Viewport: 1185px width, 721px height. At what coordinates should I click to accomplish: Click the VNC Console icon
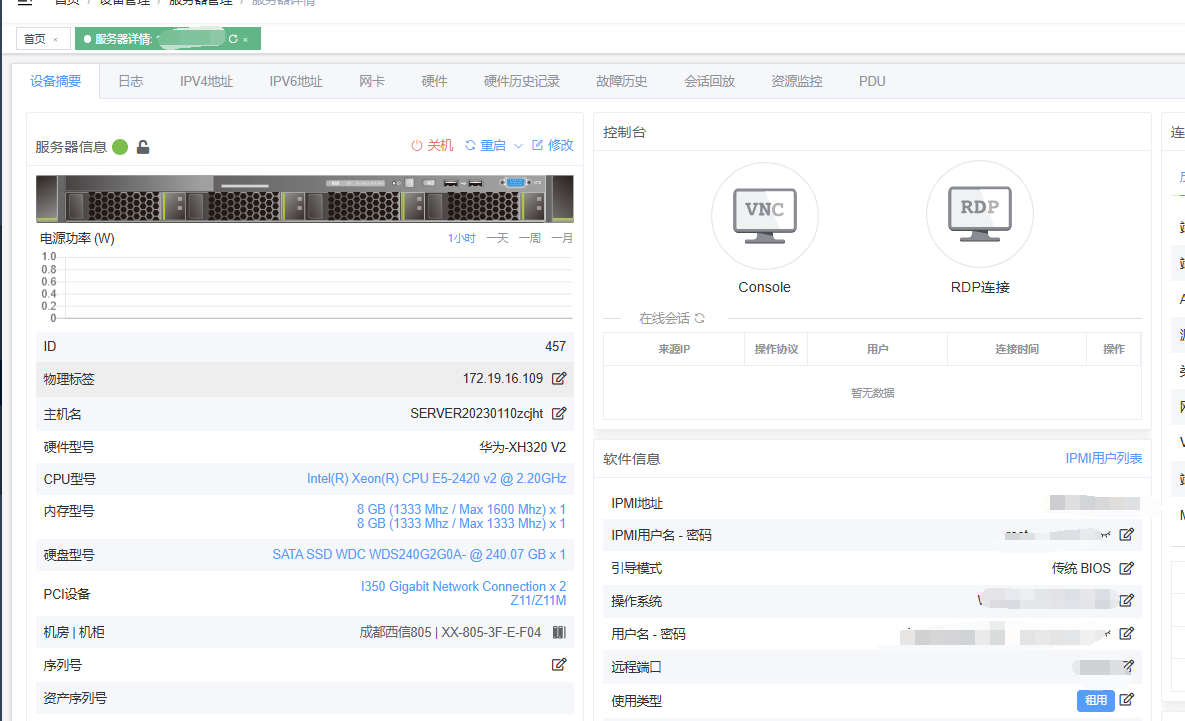[x=764, y=214]
